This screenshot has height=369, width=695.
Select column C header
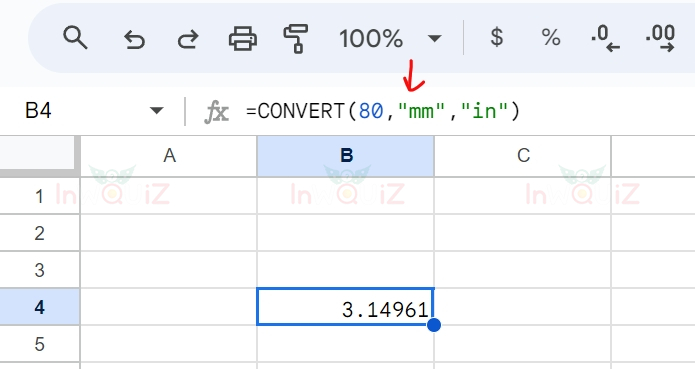pos(523,156)
